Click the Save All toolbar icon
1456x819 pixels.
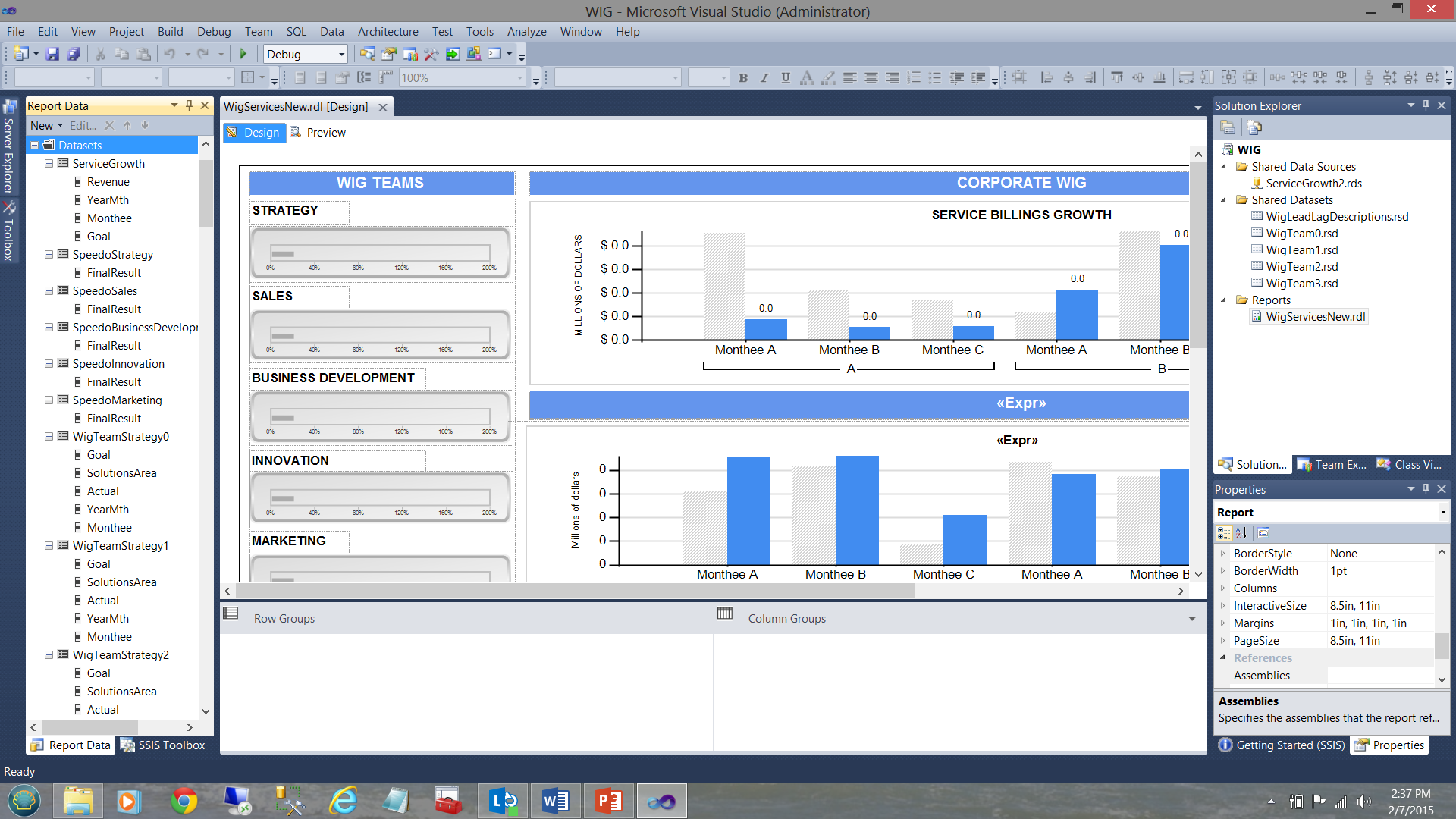[x=74, y=54]
